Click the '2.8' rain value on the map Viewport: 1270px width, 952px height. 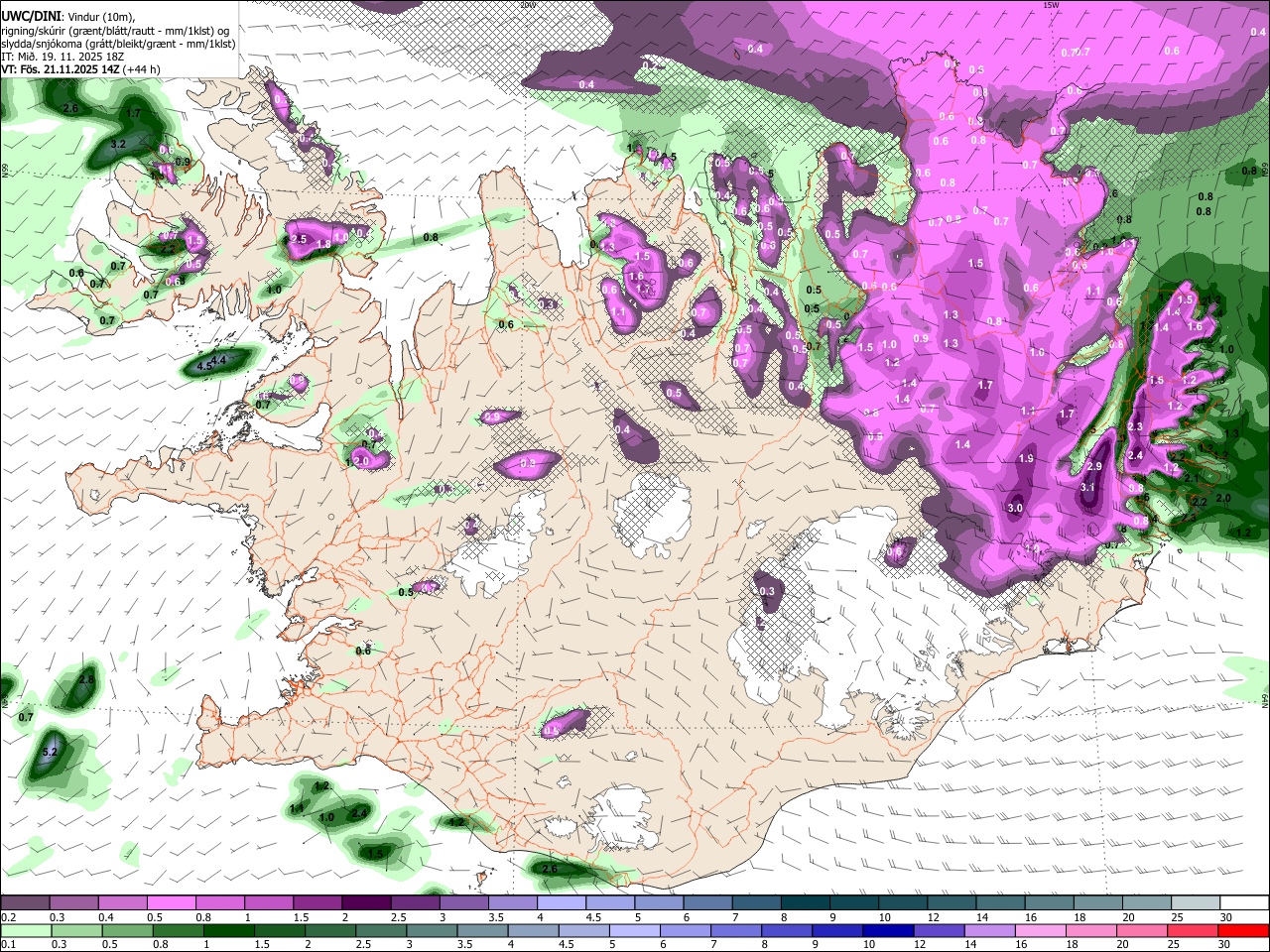coord(87,679)
